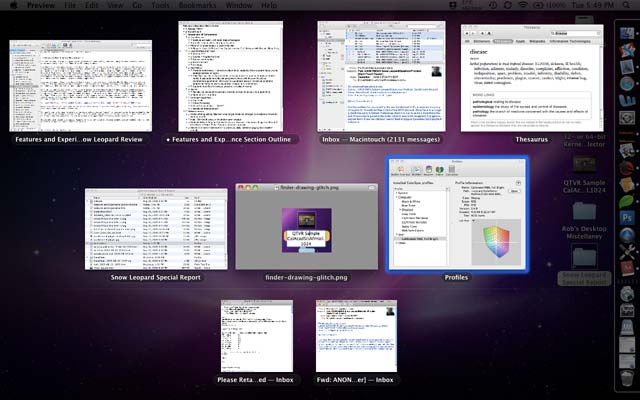Click the battery status in menu bar
The width and height of the screenshot is (640, 400).
click(549, 5)
